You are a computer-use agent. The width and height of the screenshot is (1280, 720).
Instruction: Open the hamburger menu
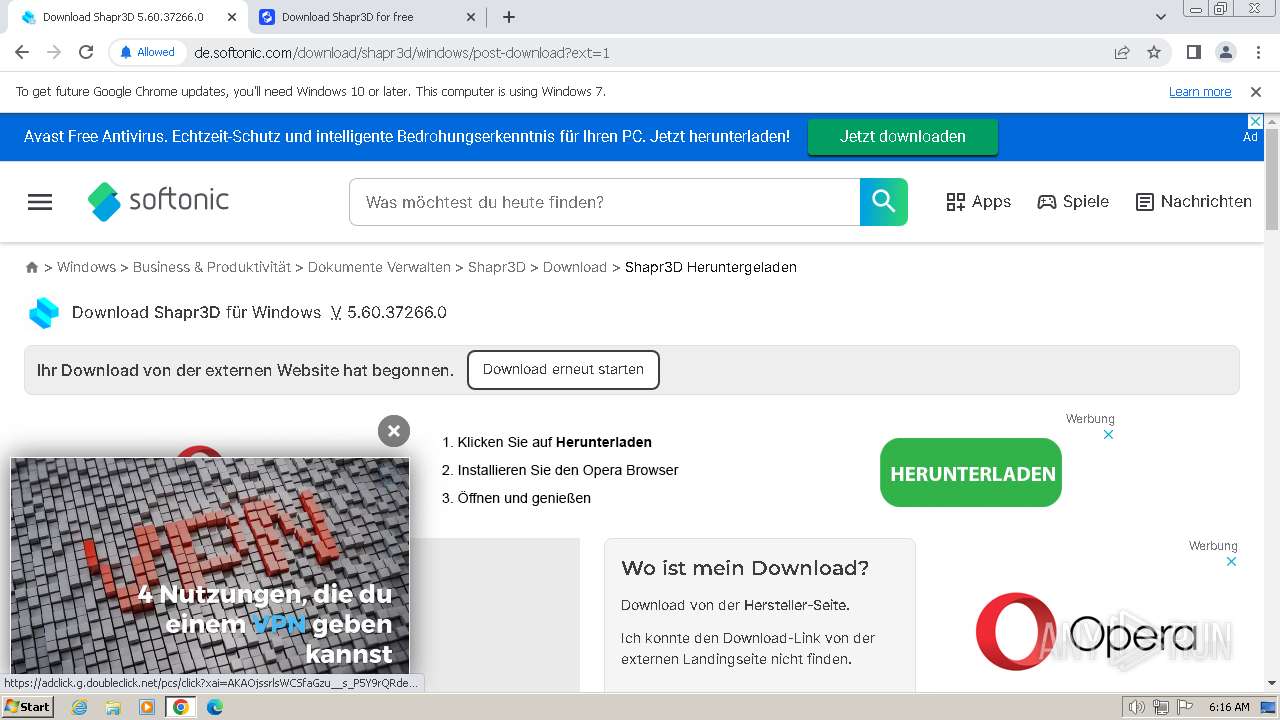40,202
